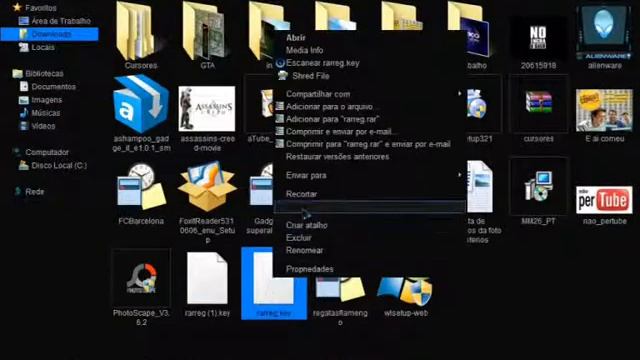This screenshot has width=640, height=360.
Task: Select the MM26_PT installer icon
Action: pyautogui.click(x=538, y=187)
